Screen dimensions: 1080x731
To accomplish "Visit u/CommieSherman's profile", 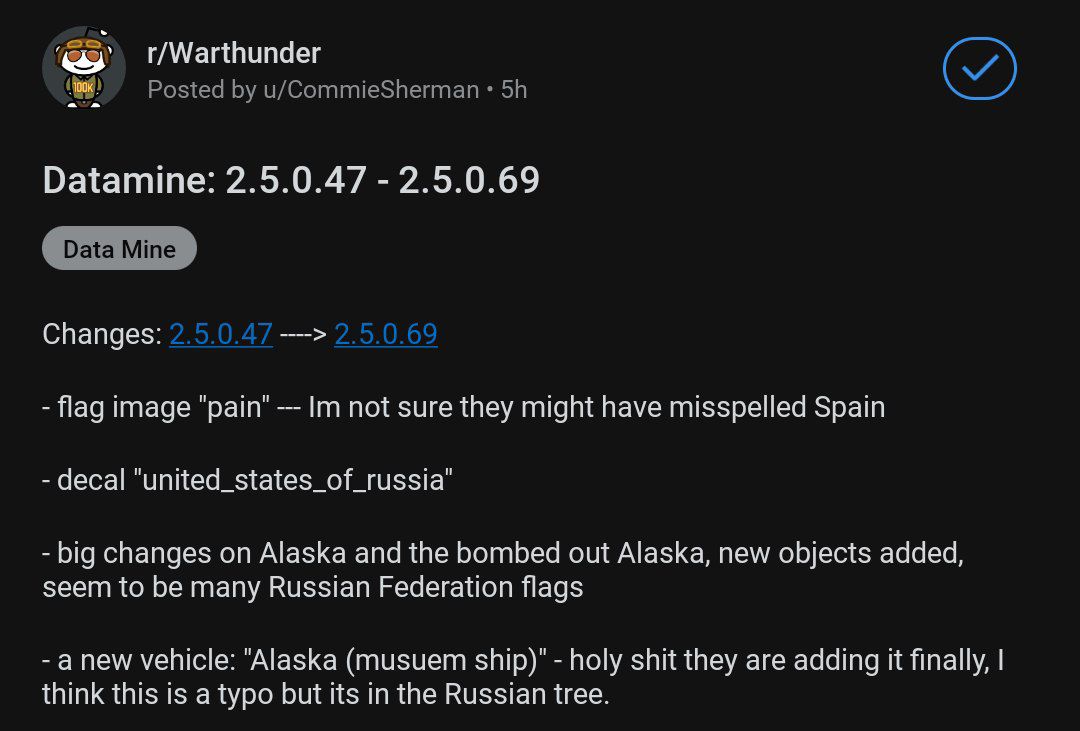I will pyautogui.click(x=370, y=90).
